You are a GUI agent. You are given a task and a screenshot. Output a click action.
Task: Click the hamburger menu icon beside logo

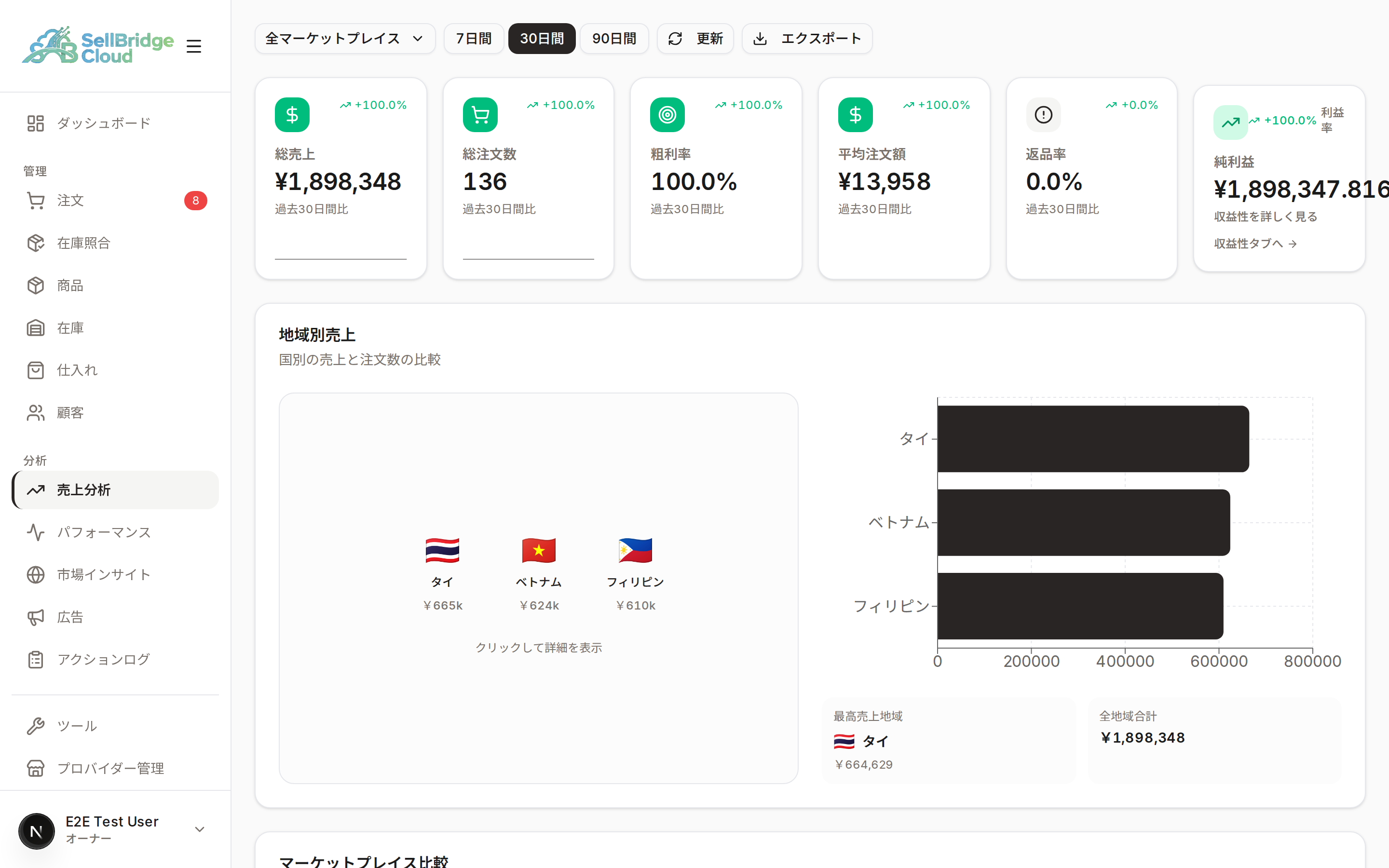click(x=193, y=46)
